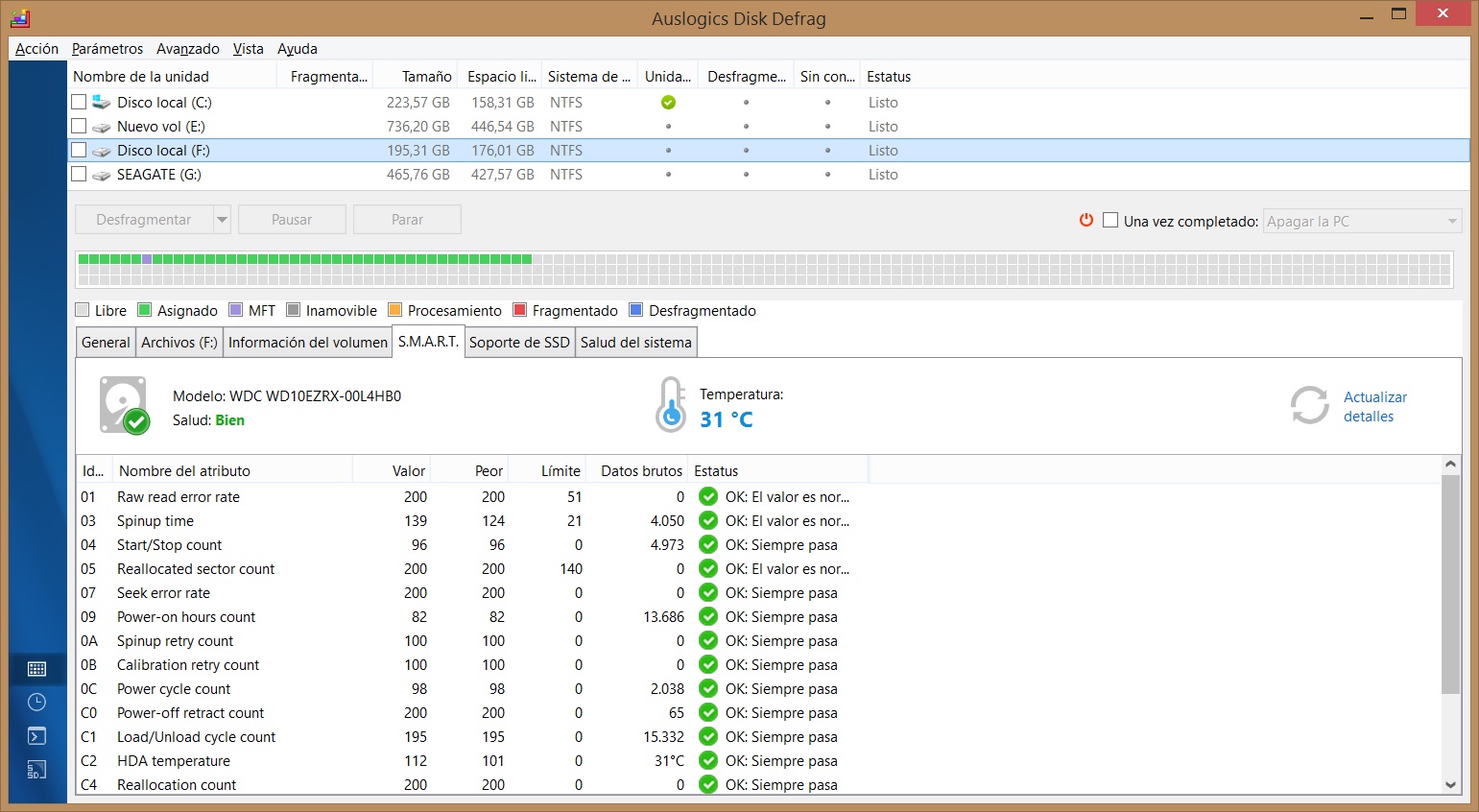Screen dimensions: 1479x812
Task: Switch to the Archivos (F:) tab
Action: tap(179, 343)
